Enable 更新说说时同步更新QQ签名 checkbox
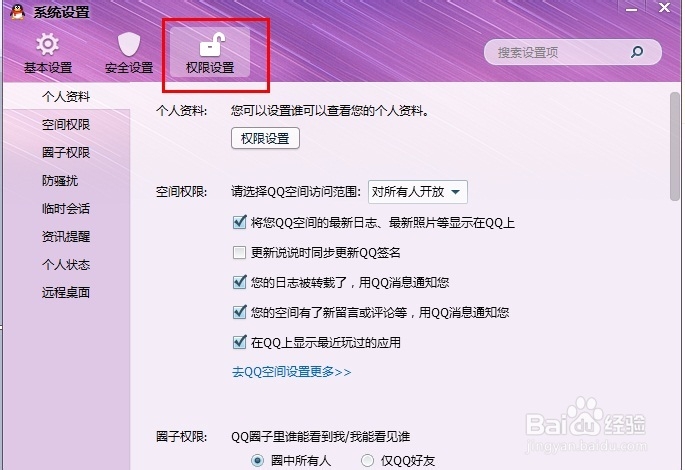685x470 pixels. (x=239, y=252)
